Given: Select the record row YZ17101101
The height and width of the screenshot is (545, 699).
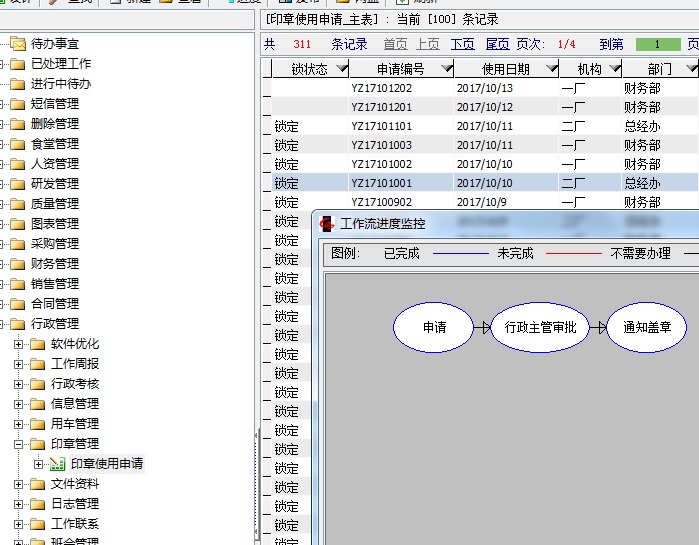Looking at the screenshot, I should click(x=381, y=126).
